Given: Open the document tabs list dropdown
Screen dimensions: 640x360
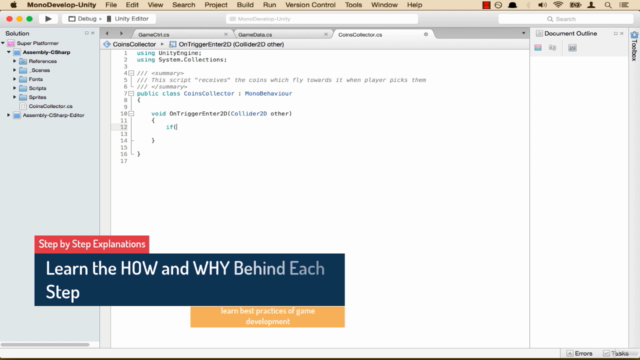Looking at the screenshot, I should pyautogui.click(x=523, y=33).
